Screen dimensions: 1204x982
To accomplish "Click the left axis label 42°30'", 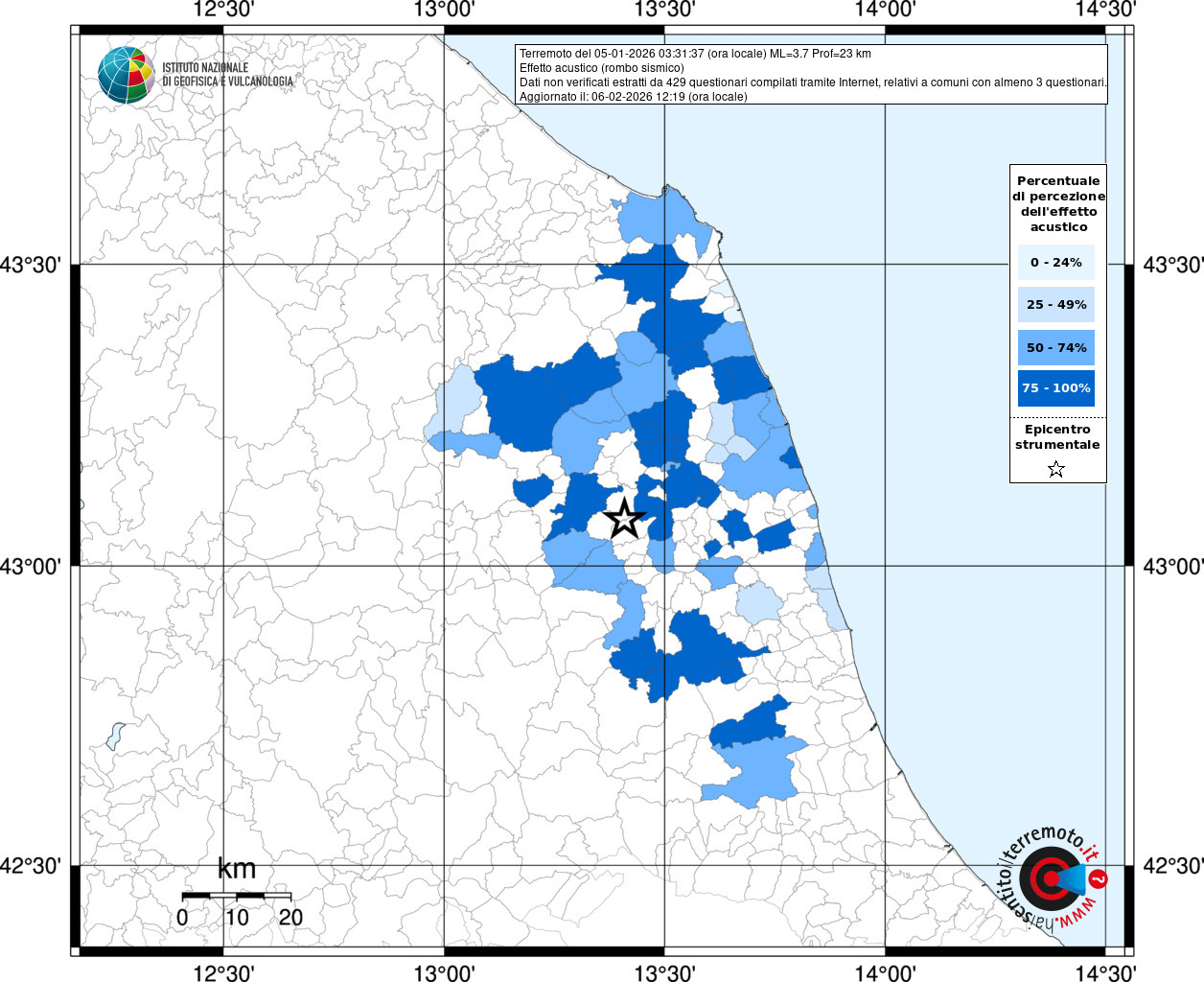I will pyautogui.click(x=31, y=866).
